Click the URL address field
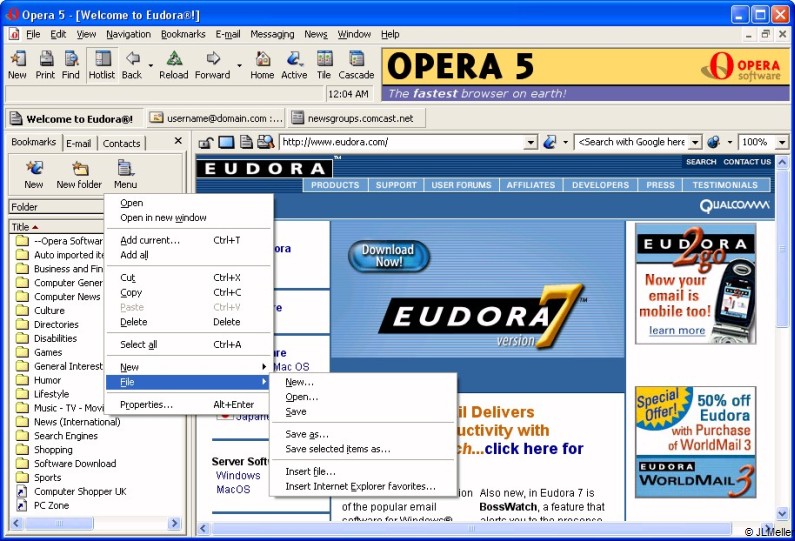The width and height of the screenshot is (795, 541). 403,142
